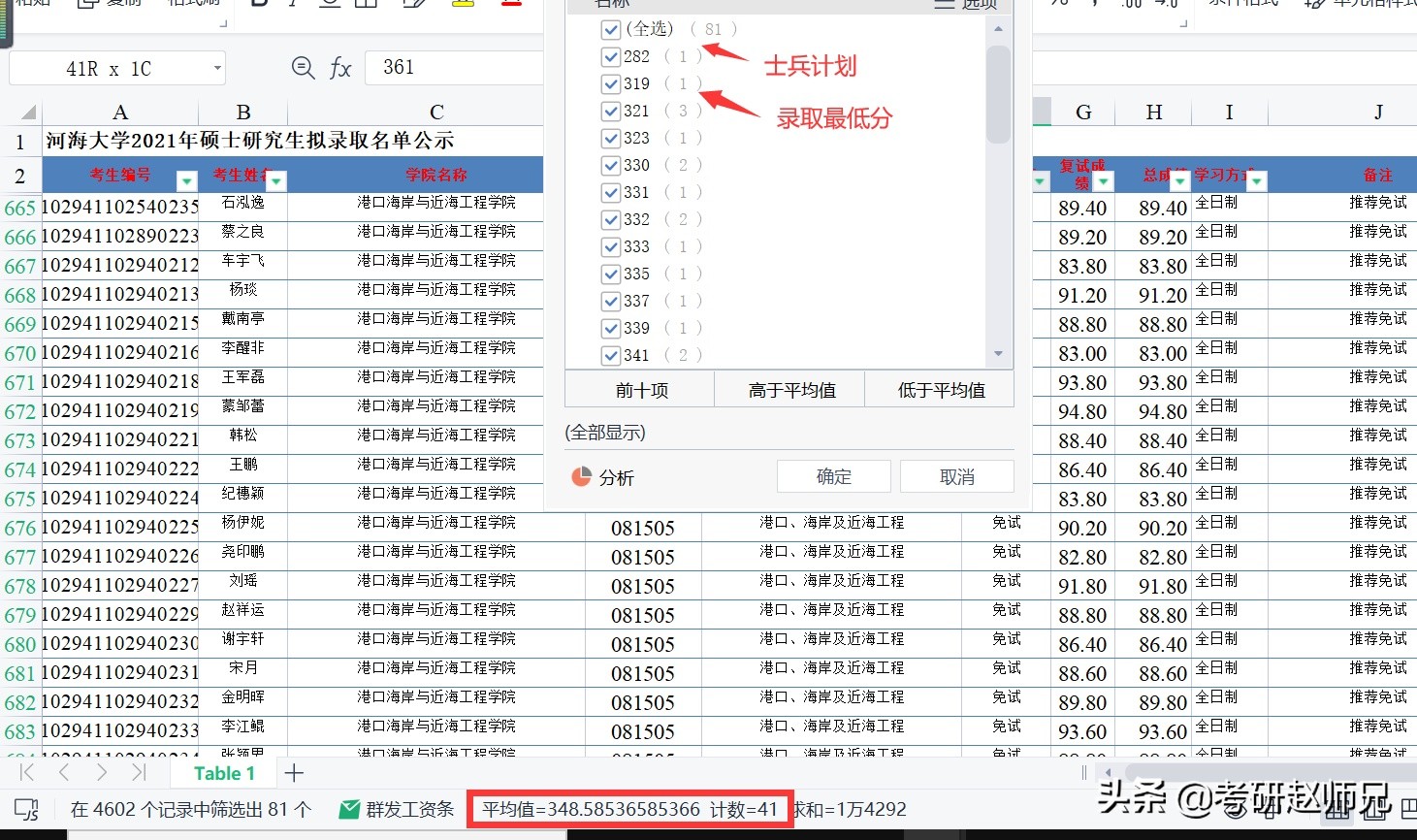Click the zoom magnifier beside the formula bar
Screen dimensions: 1417x840
tap(303, 67)
